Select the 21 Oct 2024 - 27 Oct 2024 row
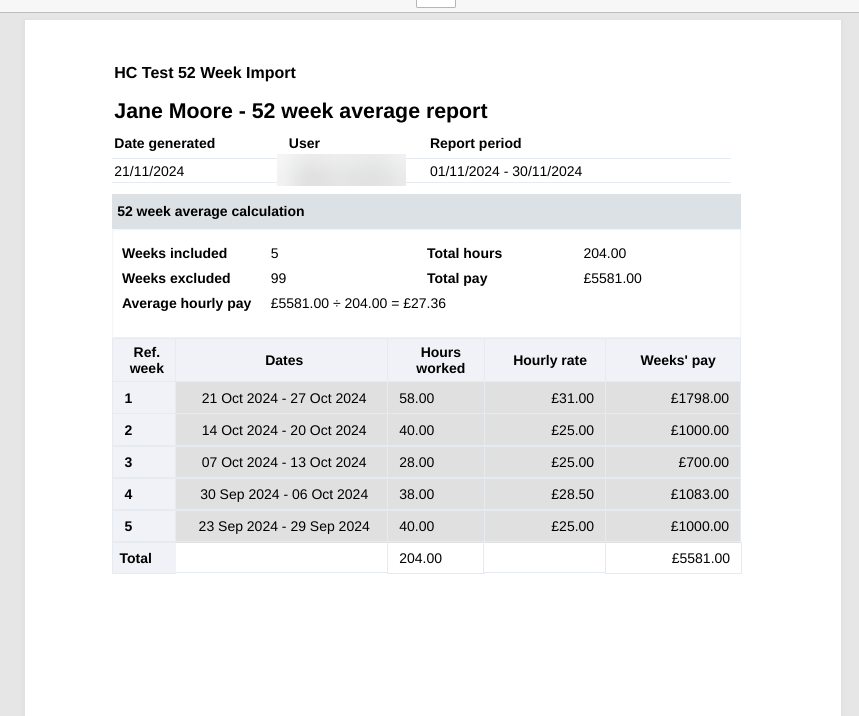859x716 pixels. (x=284, y=398)
